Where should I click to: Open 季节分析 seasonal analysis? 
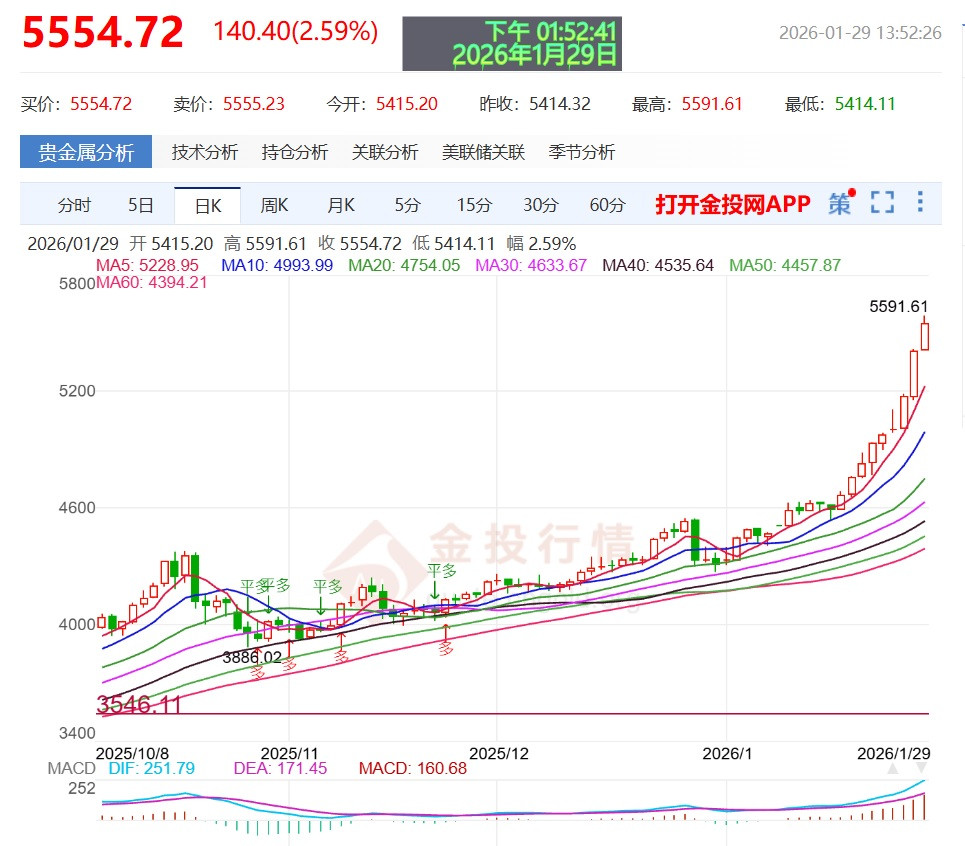coord(582,152)
